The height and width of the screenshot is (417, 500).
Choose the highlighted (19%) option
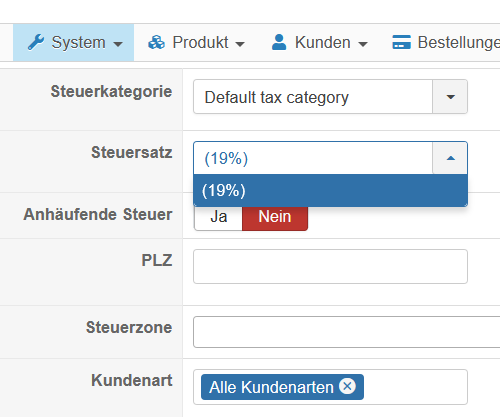click(330, 190)
